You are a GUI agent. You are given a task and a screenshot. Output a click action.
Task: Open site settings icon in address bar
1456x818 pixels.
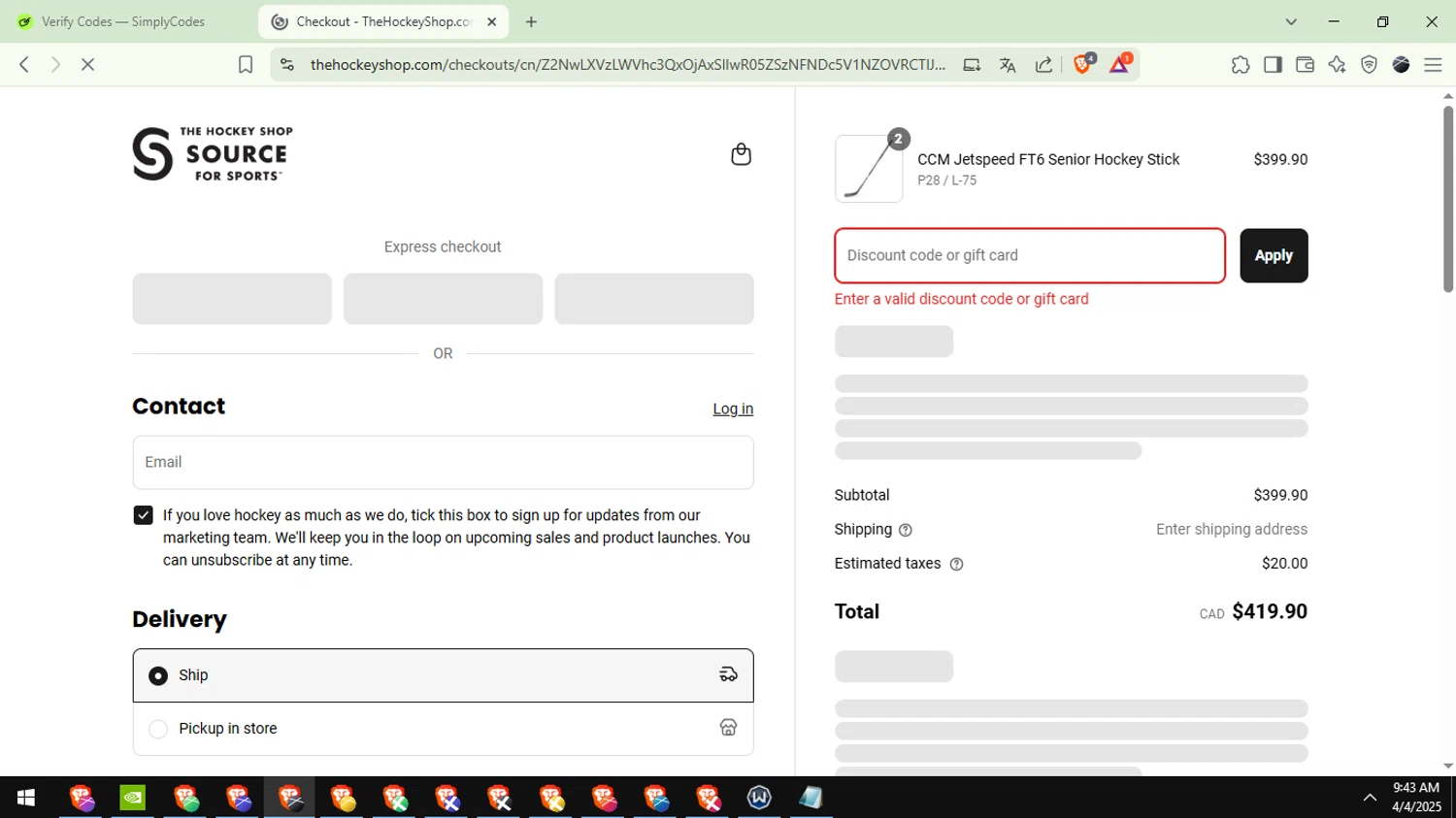(286, 64)
